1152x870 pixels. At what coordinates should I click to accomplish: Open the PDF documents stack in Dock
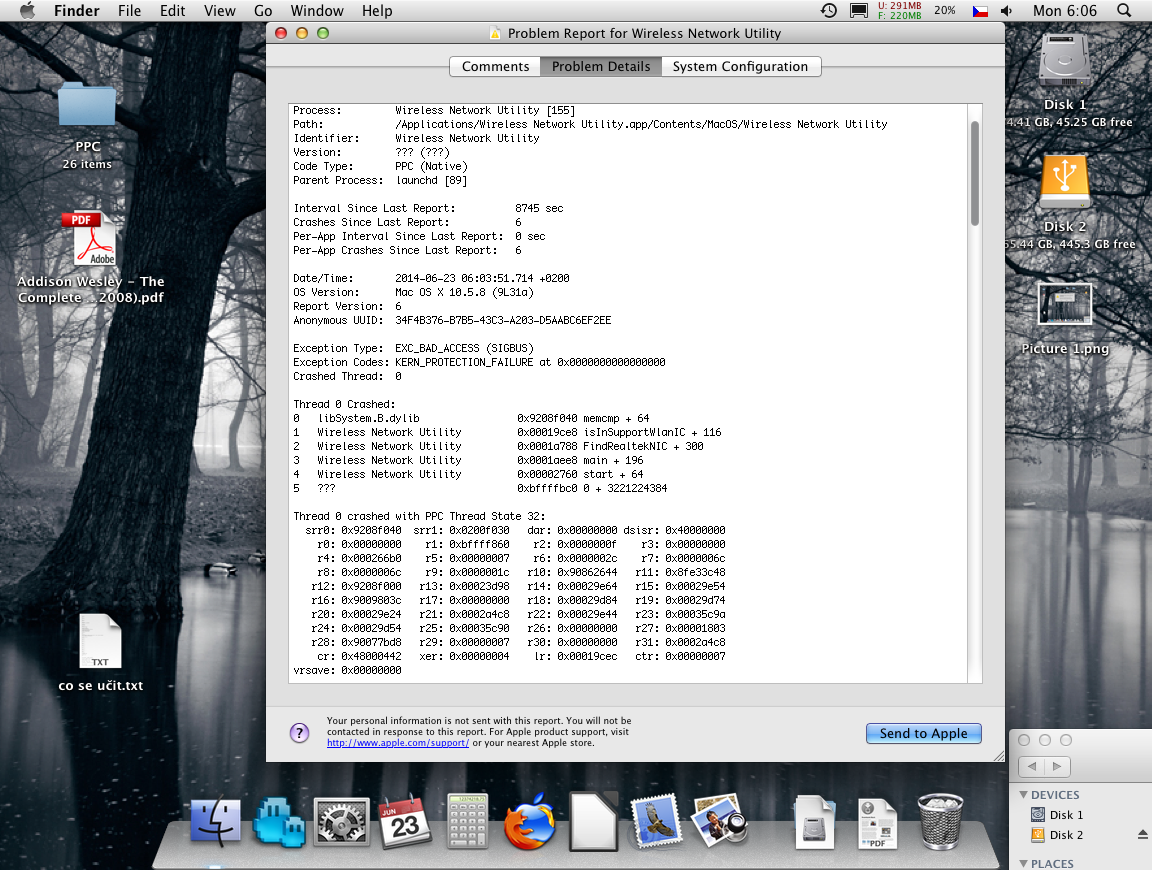(877, 823)
